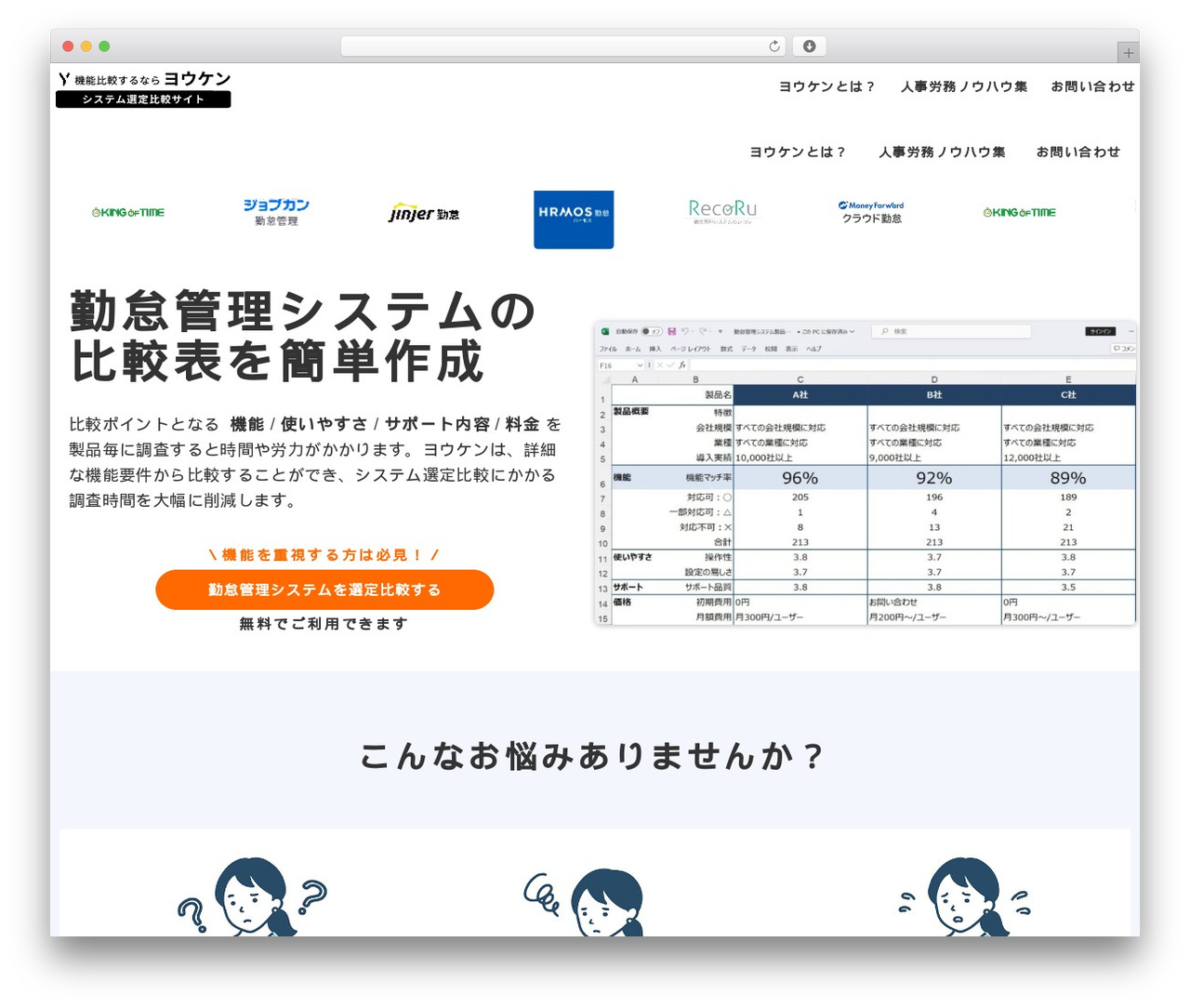Open a new tab with plus button
This screenshot has height=1008, width=1190.
[x=1128, y=53]
